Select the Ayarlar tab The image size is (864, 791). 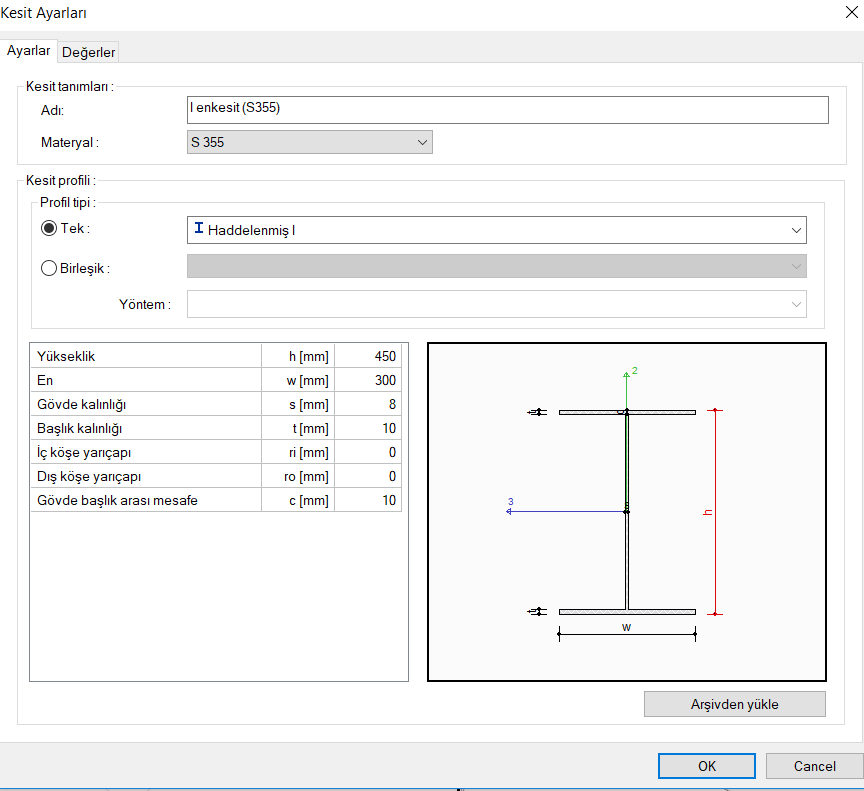(29, 51)
